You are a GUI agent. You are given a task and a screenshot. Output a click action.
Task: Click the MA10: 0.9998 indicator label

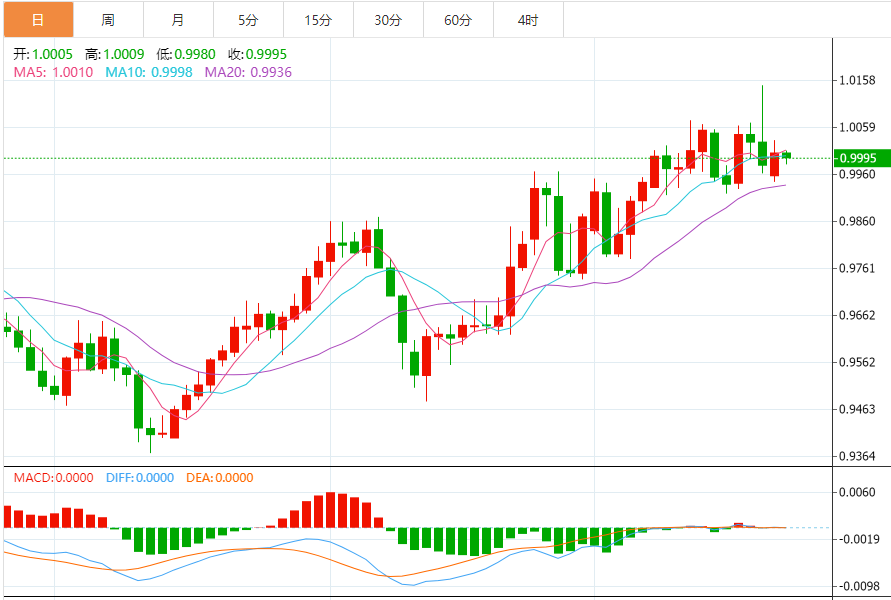[149, 72]
